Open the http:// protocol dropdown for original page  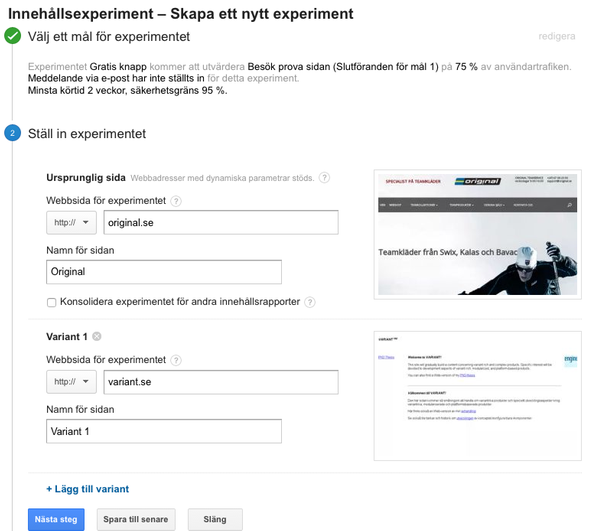71,222
